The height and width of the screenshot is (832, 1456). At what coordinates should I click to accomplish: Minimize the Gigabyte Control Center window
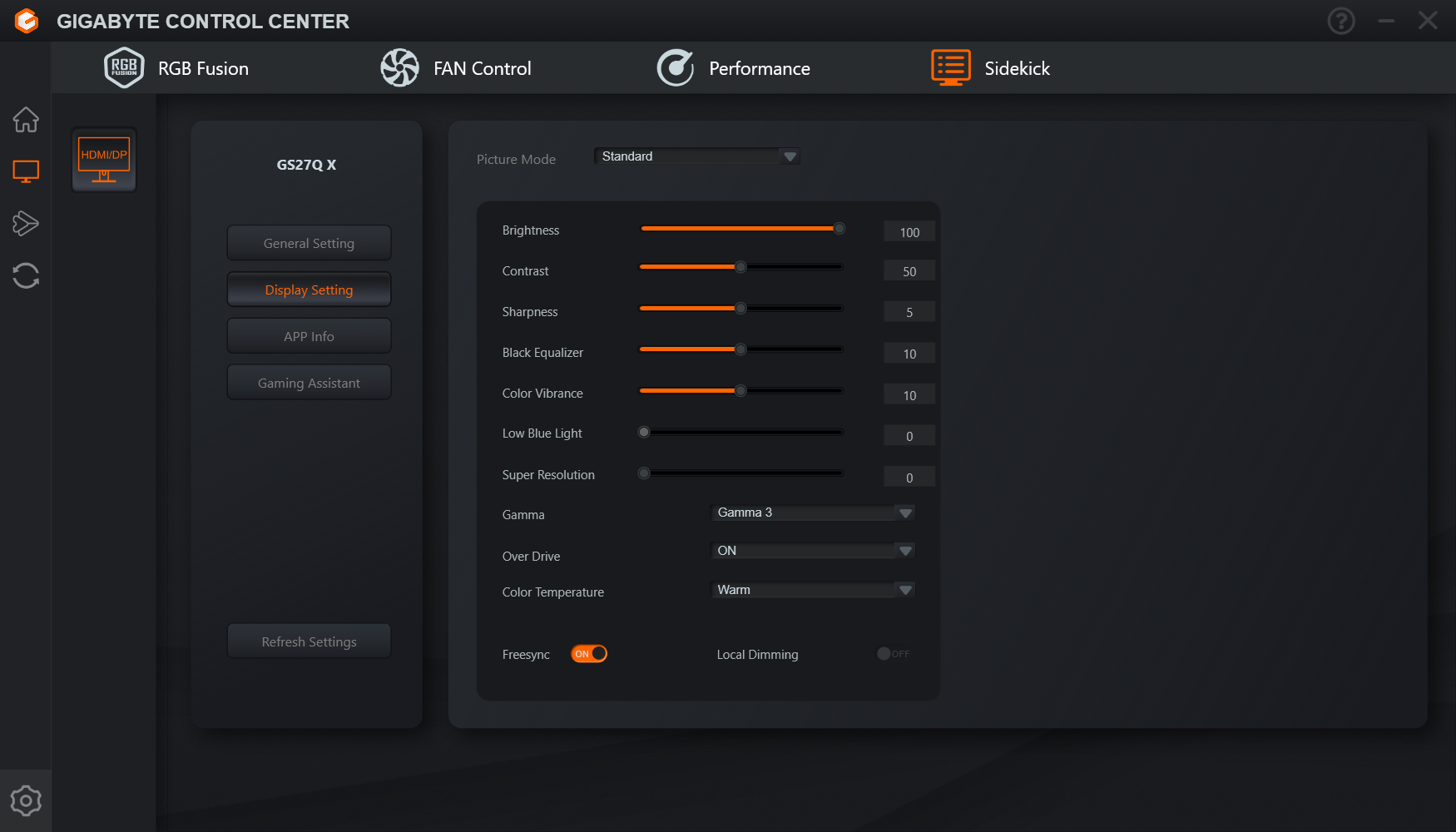click(1386, 21)
